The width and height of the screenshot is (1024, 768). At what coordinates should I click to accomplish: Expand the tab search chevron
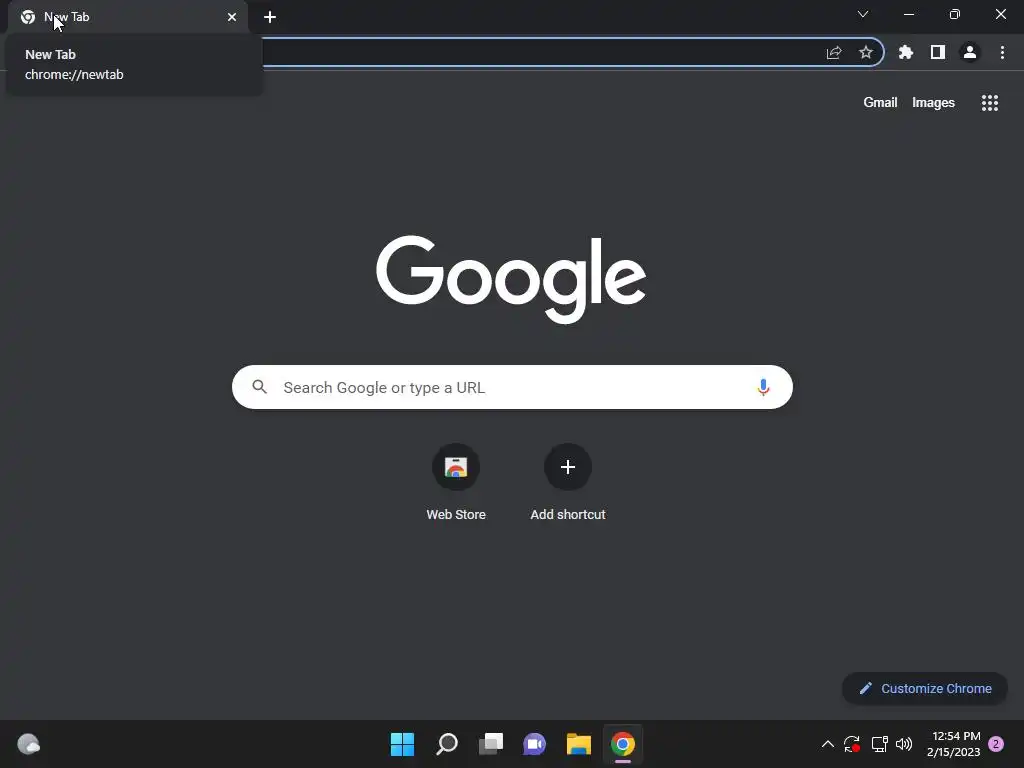[x=863, y=14]
